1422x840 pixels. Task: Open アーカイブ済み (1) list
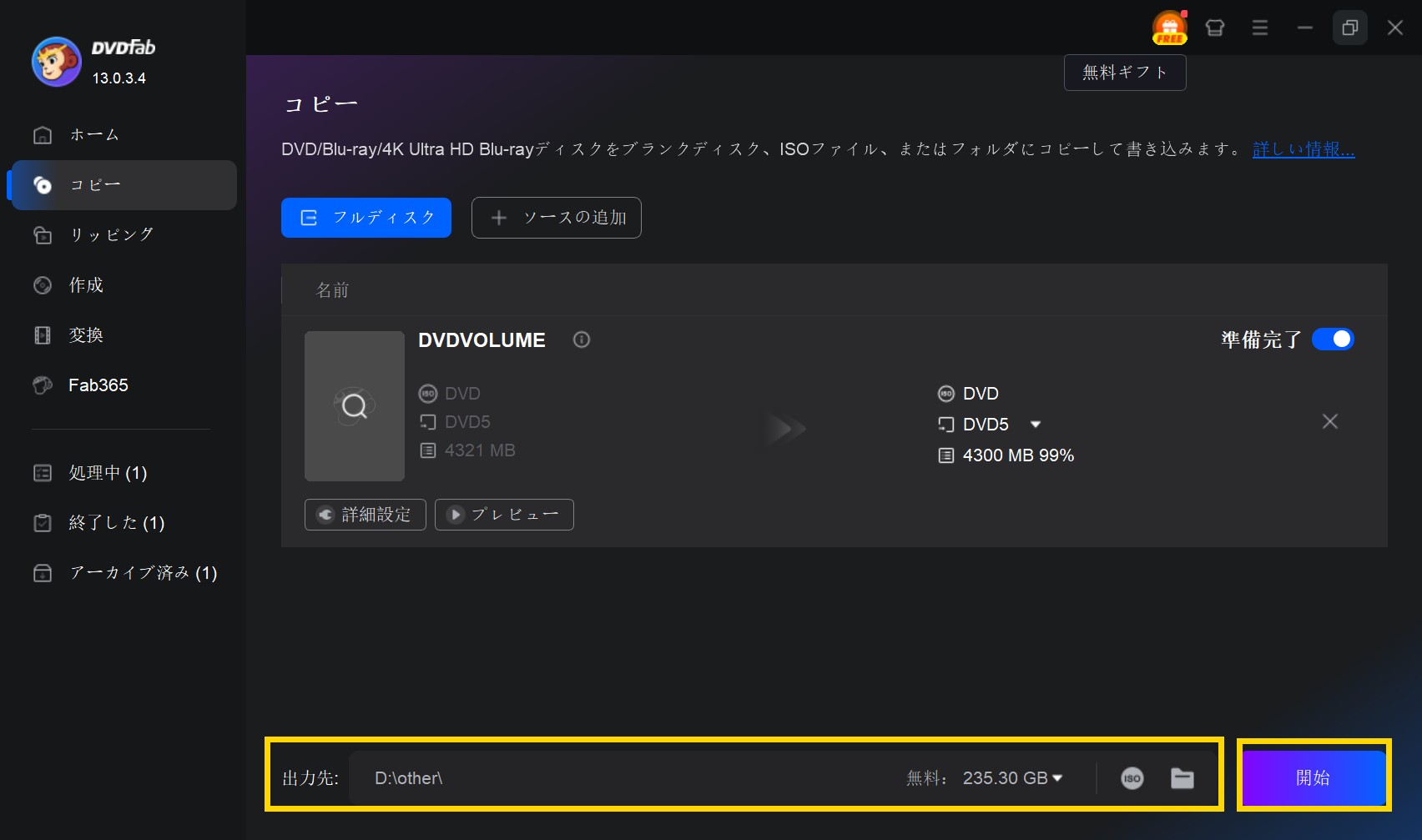point(124,573)
